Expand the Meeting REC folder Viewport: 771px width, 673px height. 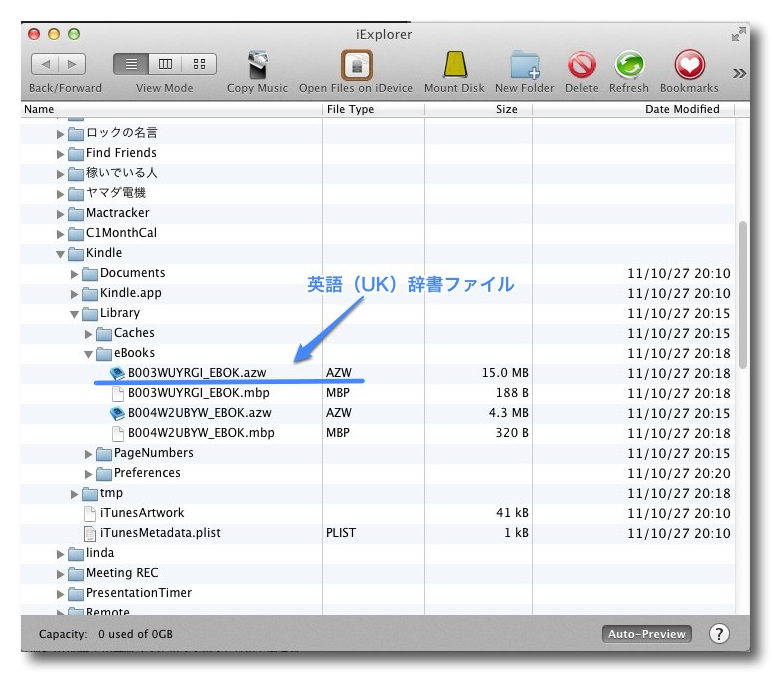point(60,574)
